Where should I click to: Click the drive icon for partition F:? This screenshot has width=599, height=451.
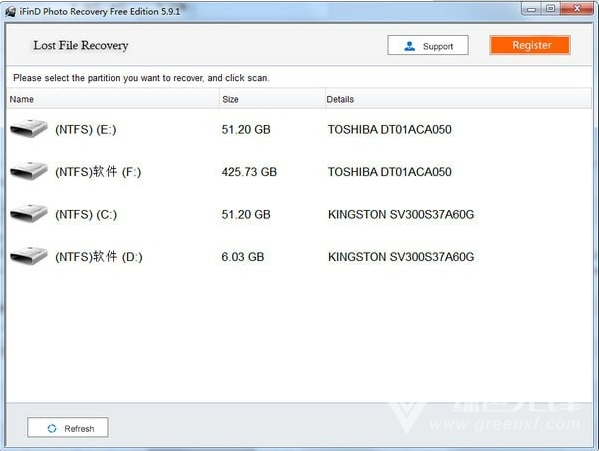pos(29,171)
